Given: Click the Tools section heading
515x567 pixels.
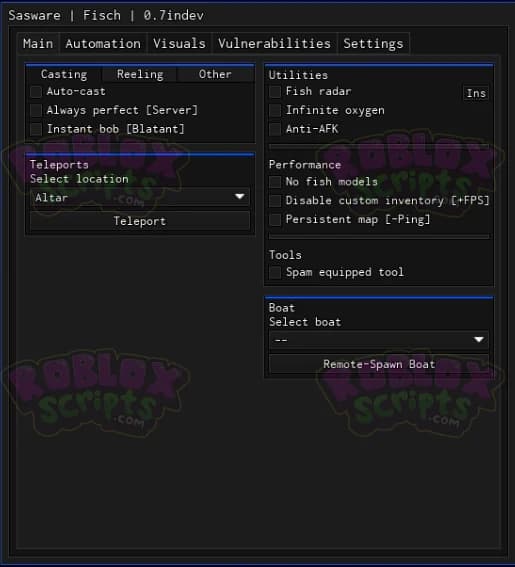Looking at the screenshot, I should click(x=285, y=255).
